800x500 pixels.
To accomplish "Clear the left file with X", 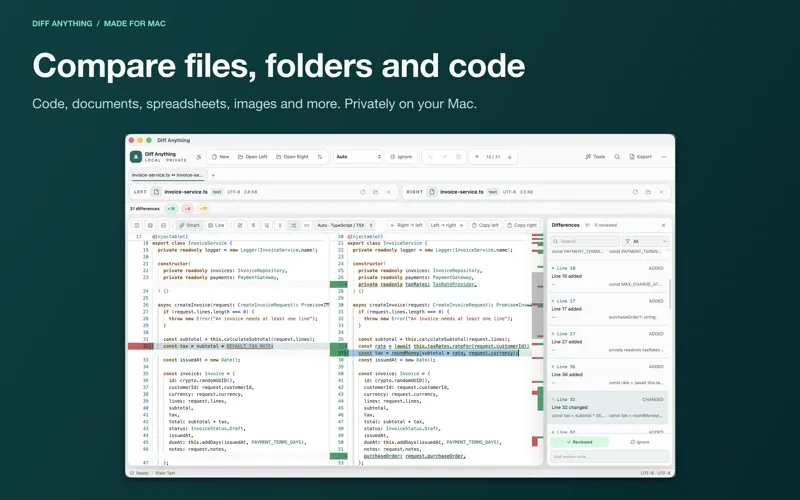I will (x=389, y=192).
